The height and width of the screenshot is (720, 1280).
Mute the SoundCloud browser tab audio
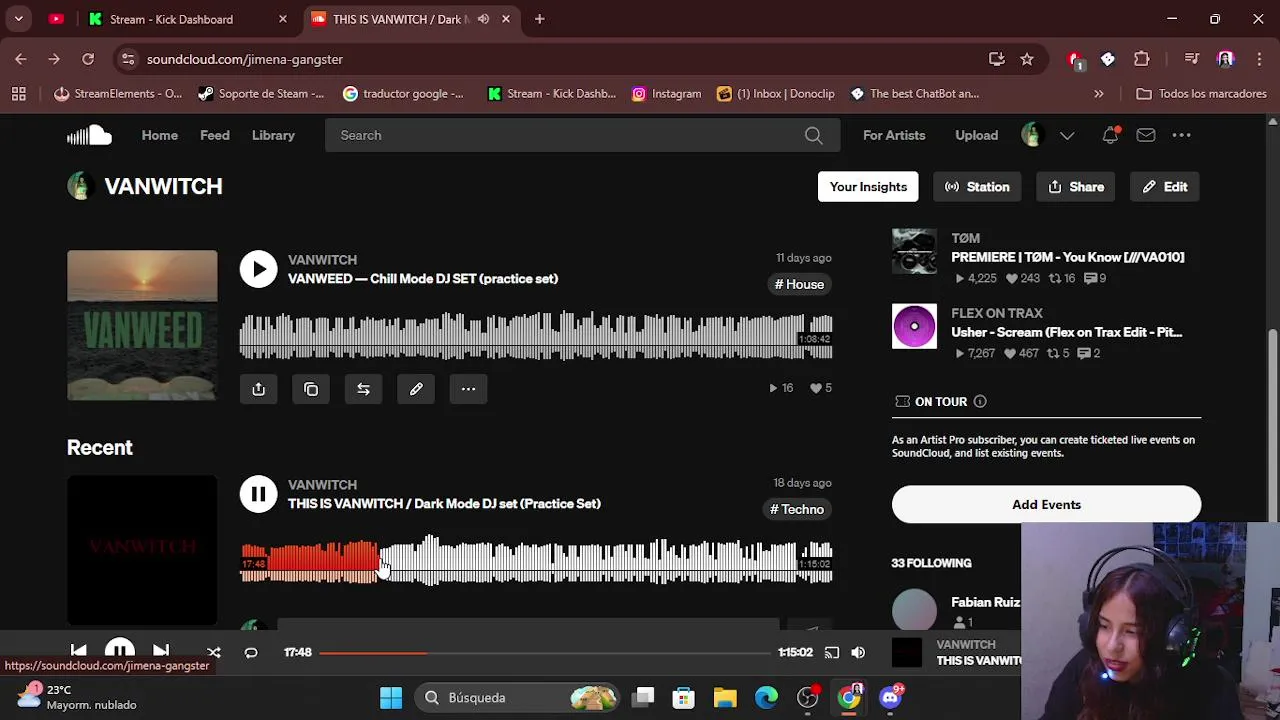coord(483,19)
